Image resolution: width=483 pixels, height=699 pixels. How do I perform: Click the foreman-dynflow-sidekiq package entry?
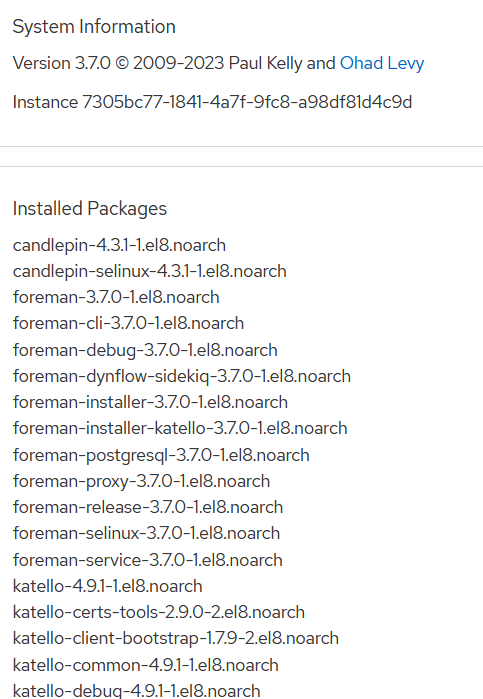(182, 376)
